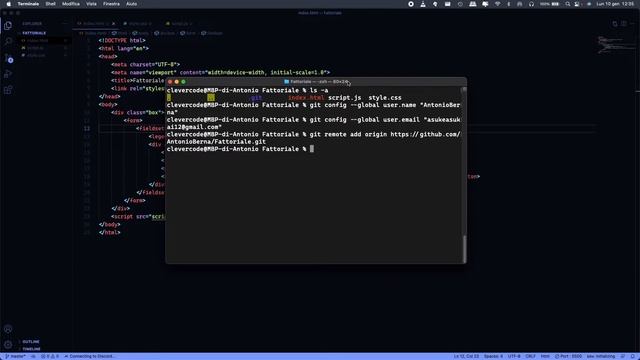
Task: Click '<!DOCTYPE html>' line in editor
Action: (x=122, y=40)
